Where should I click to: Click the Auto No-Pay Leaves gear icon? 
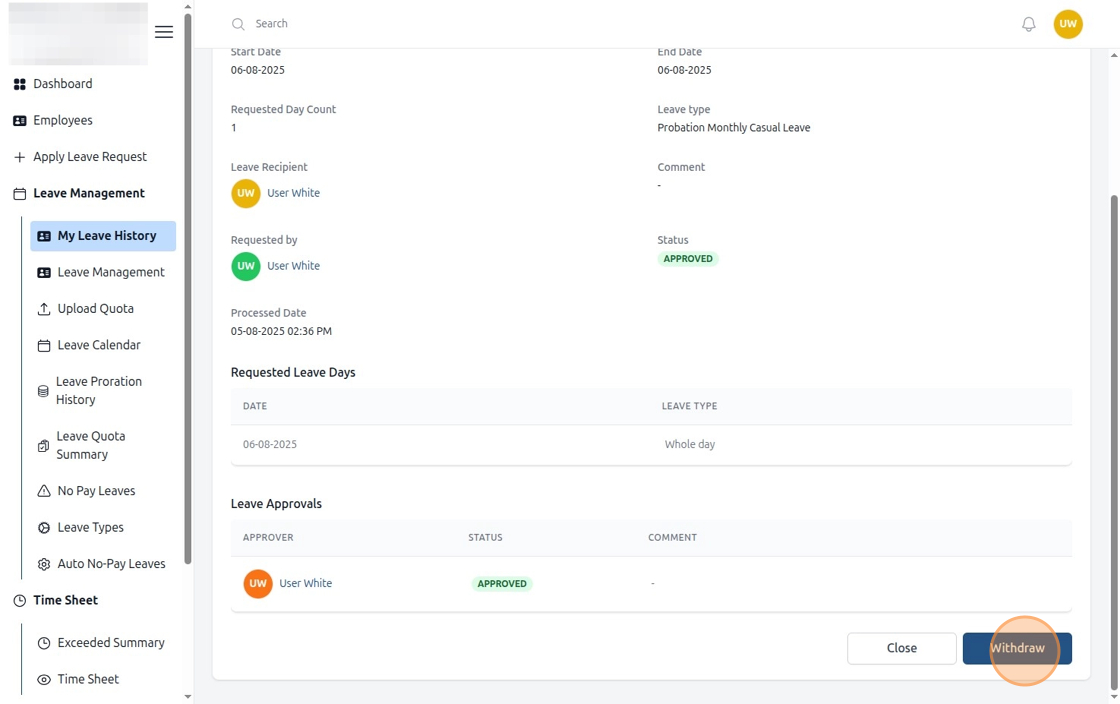click(x=44, y=564)
